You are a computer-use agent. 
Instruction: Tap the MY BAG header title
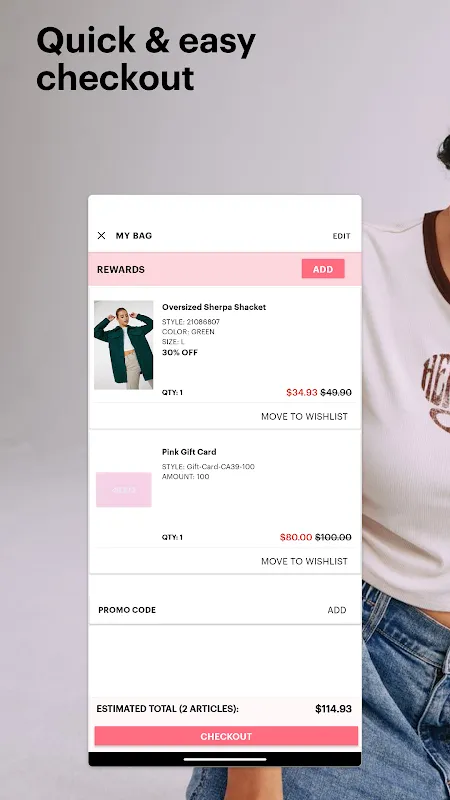[x=134, y=236]
